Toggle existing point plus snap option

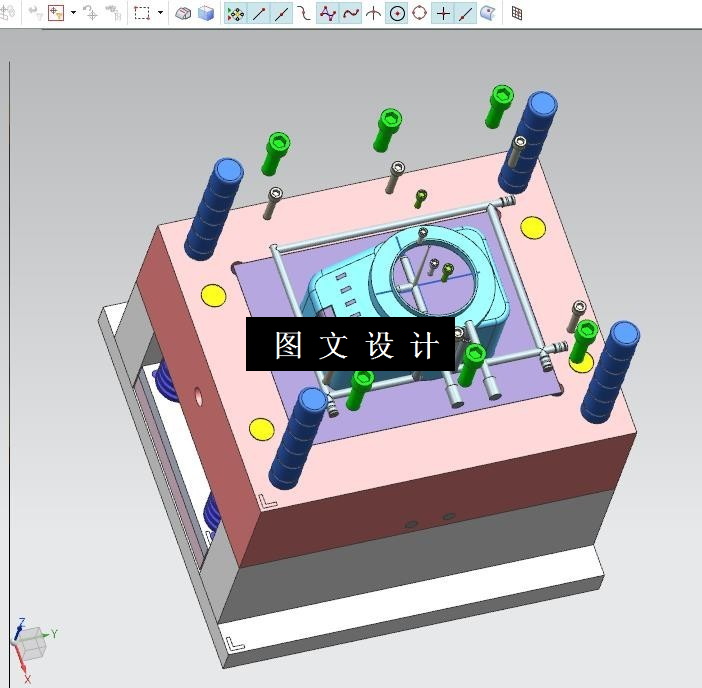point(443,13)
